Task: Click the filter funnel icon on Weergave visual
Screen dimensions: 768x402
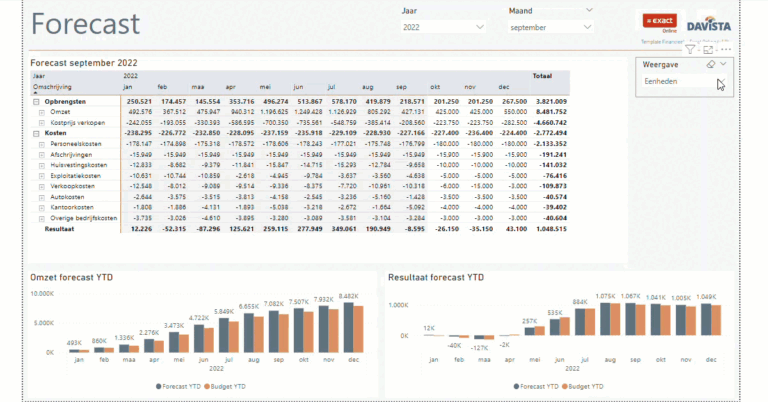Action: [690, 49]
